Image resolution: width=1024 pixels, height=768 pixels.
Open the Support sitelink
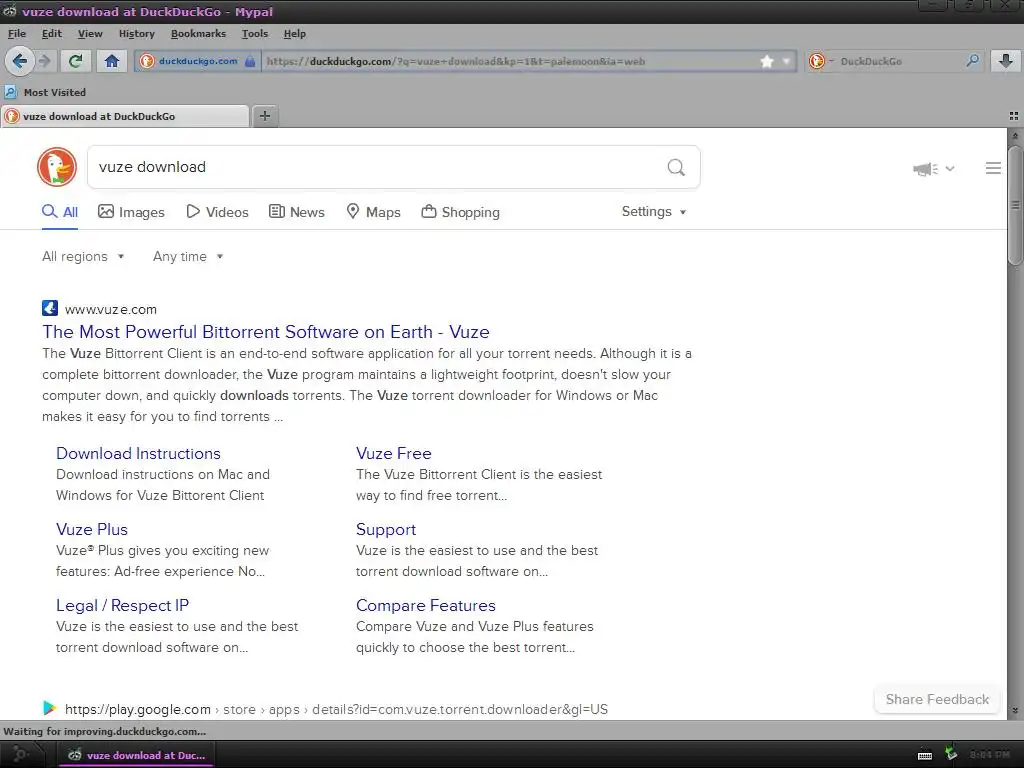[386, 530]
